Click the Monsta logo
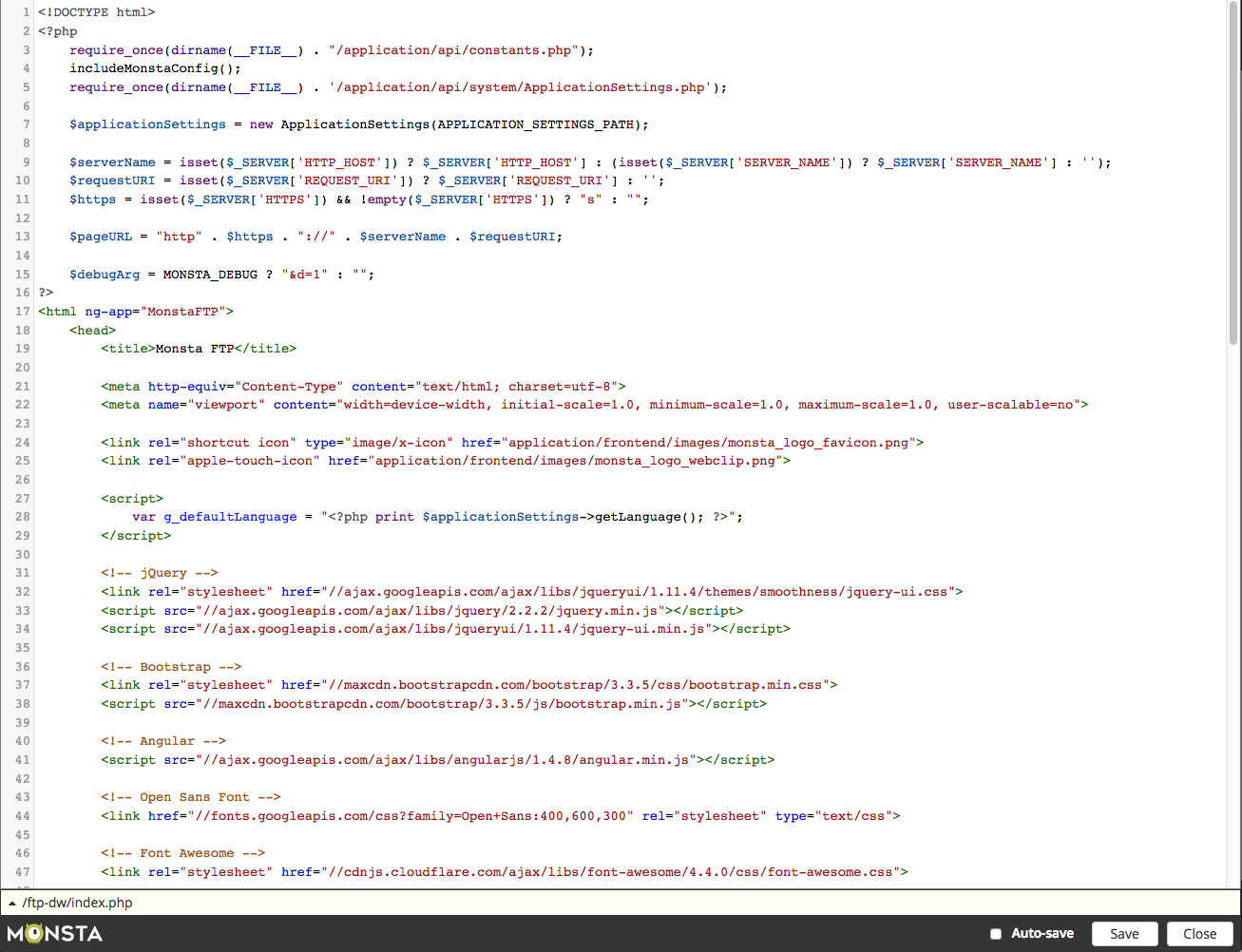Screen dimensions: 1242x952 55,934
